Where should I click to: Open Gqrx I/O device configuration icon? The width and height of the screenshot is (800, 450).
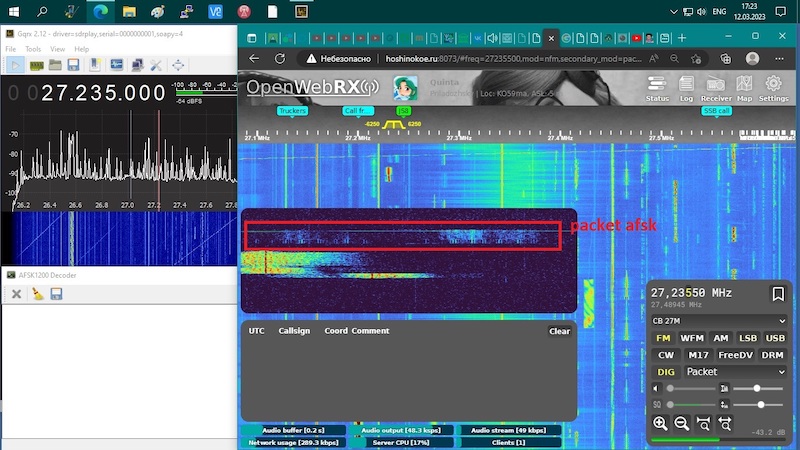(x=36, y=65)
